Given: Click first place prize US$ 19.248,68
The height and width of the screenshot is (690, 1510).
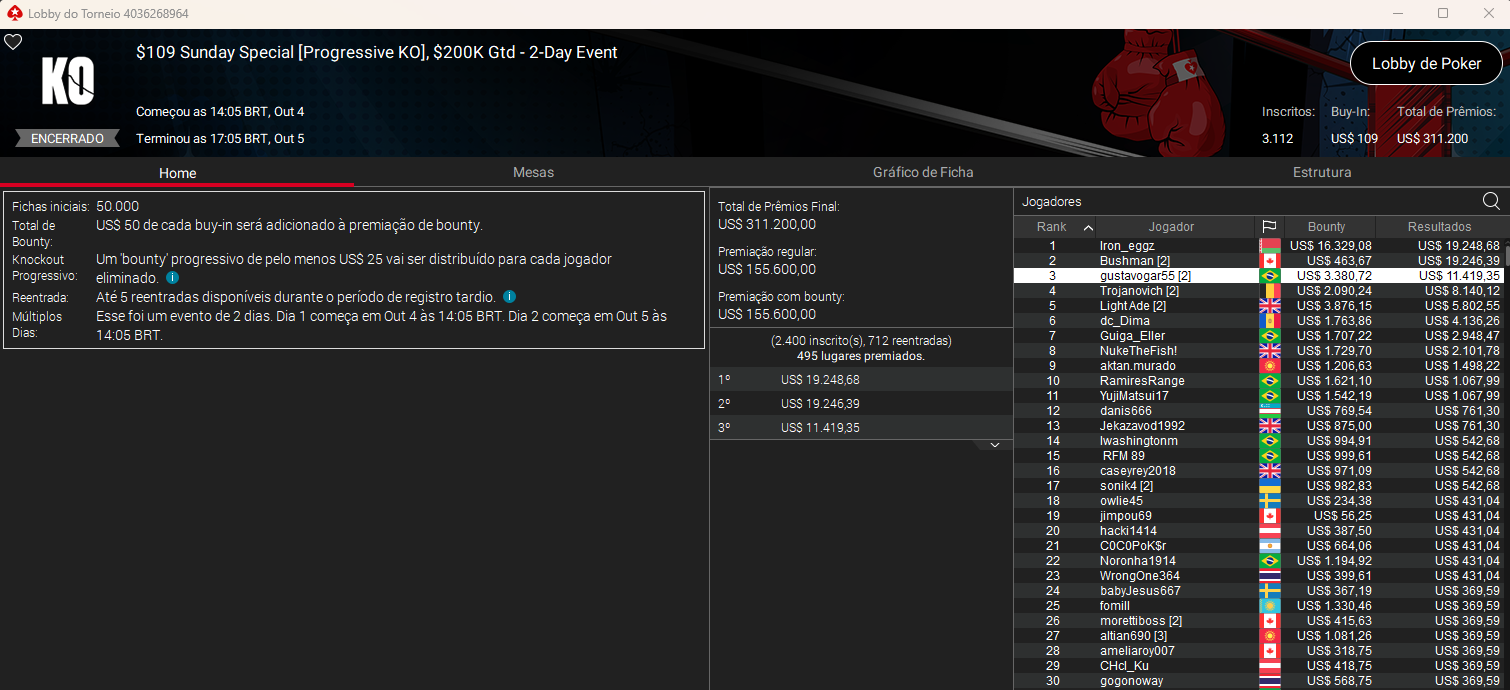Looking at the screenshot, I should pyautogui.click(x=820, y=380).
